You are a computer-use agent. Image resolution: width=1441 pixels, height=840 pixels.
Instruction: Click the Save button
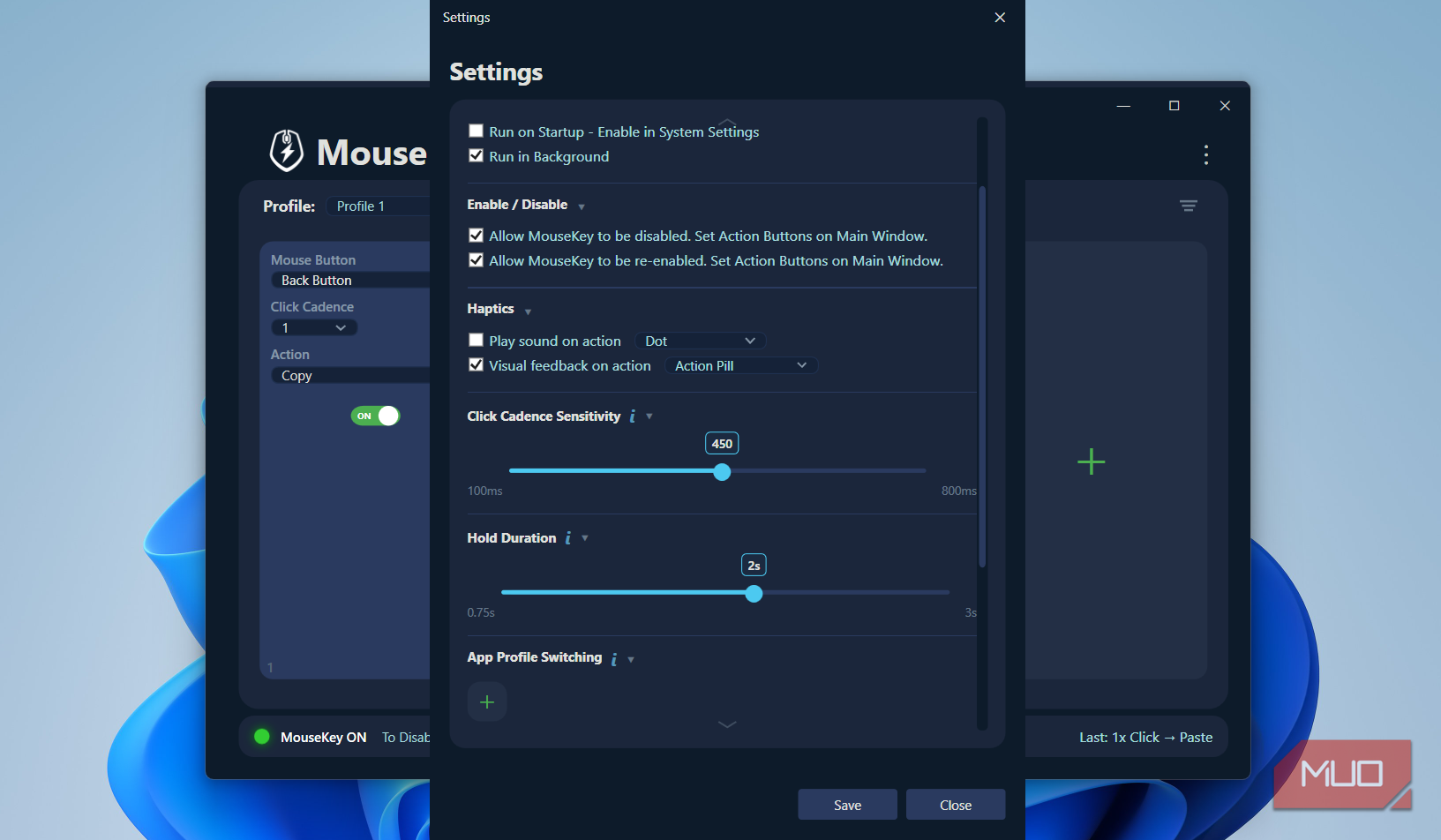tap(847, 805)
